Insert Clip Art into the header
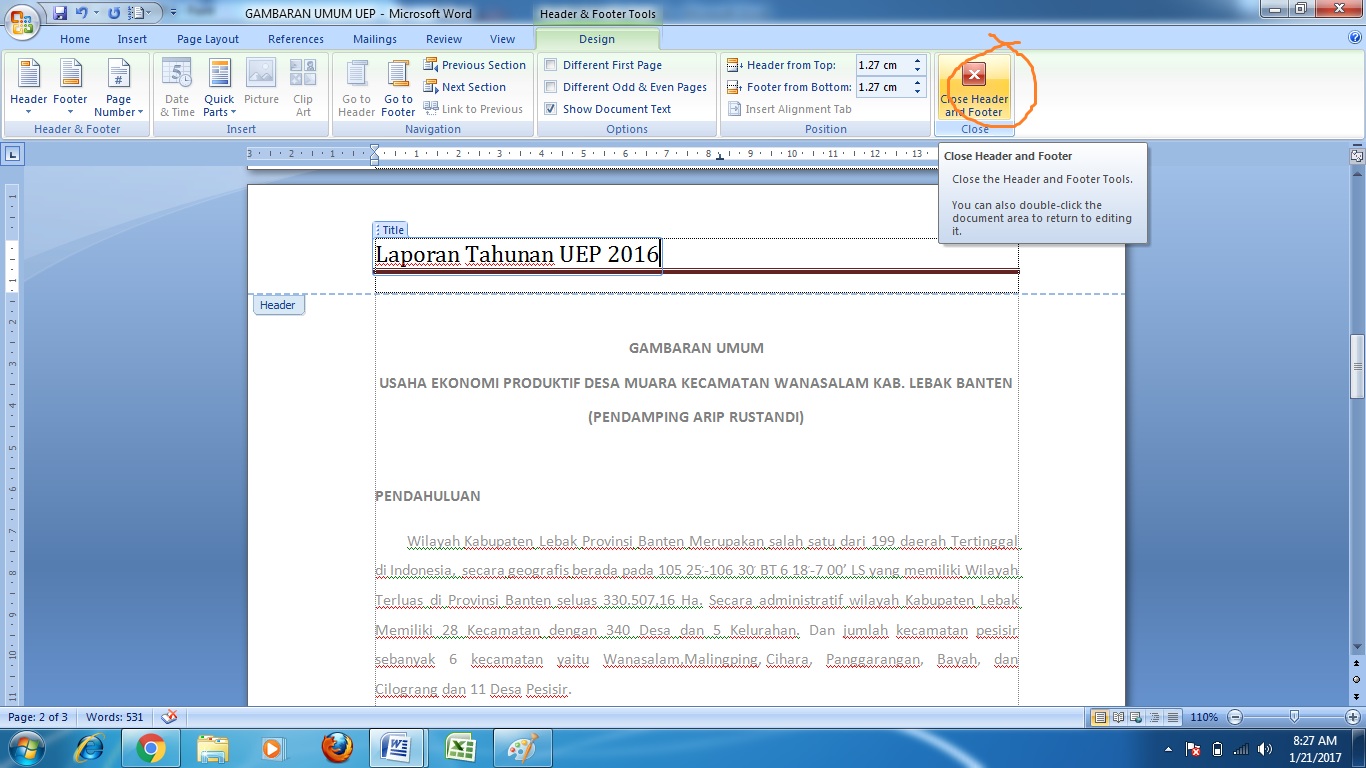This screenshot has width=1366, height=768. pyautogui.click(x=303, y=88)
